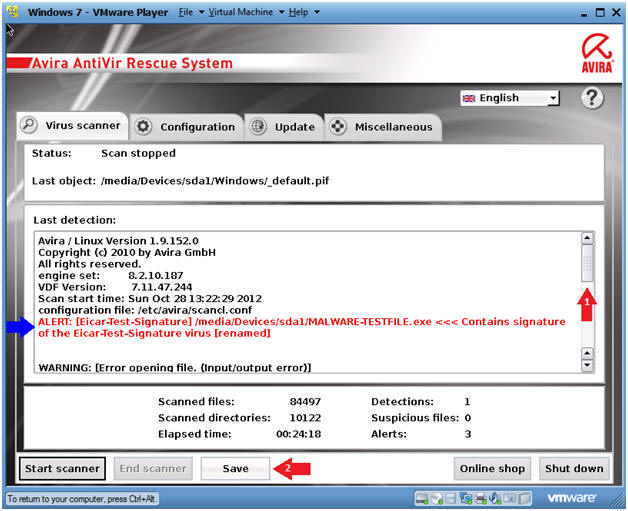Switch to the Configuration tab

pos(187,127)
